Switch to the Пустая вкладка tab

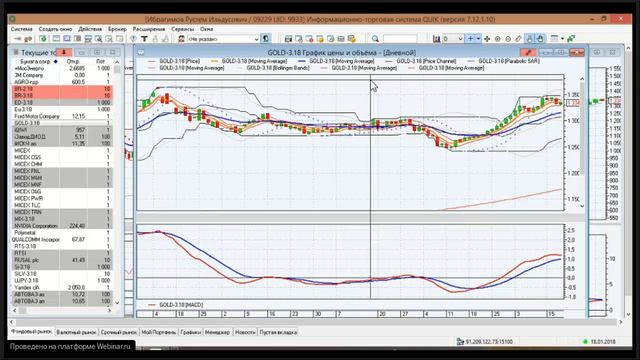tap(278, 332)
